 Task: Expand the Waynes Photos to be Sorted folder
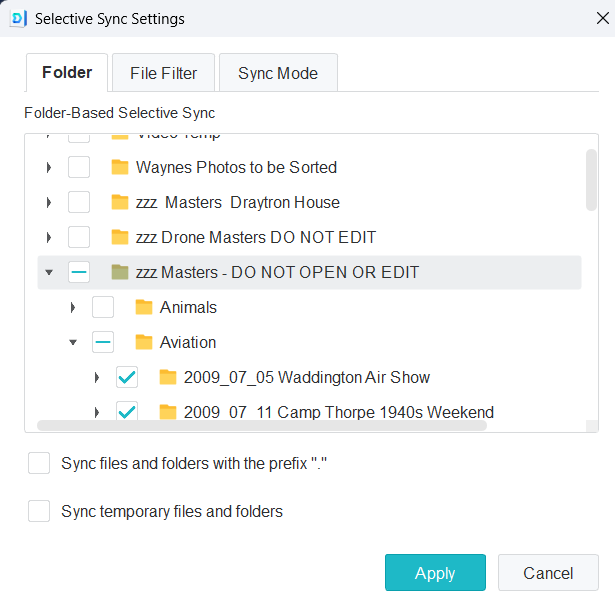point(49,167)
